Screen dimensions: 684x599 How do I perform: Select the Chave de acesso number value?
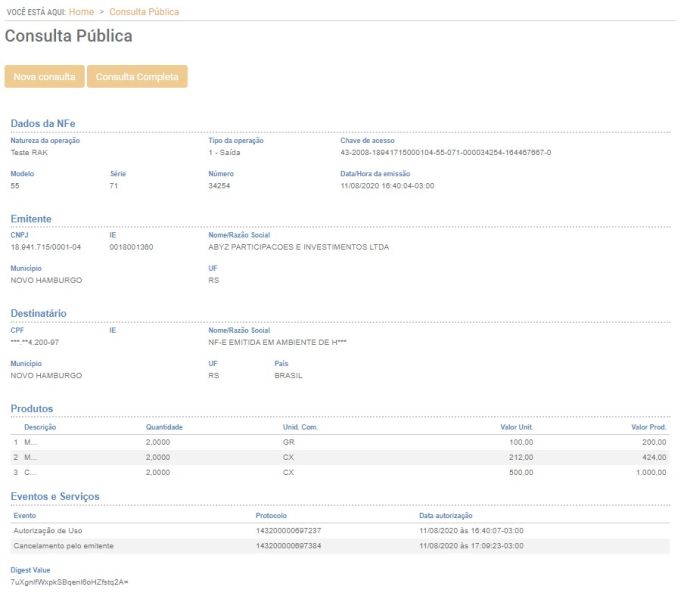pyautogui.click(x=445, y=152)
